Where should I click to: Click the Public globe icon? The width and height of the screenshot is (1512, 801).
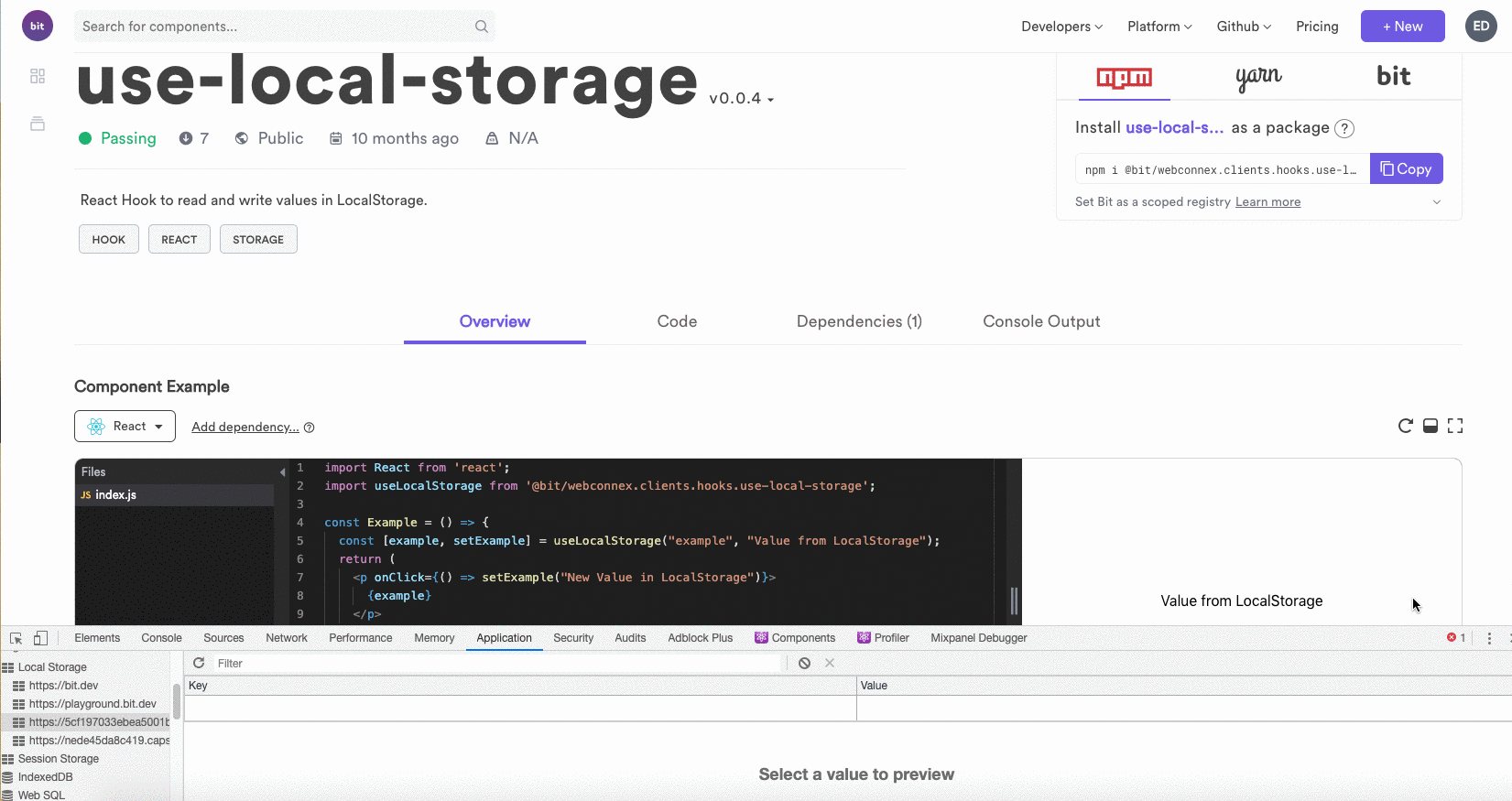242,138
